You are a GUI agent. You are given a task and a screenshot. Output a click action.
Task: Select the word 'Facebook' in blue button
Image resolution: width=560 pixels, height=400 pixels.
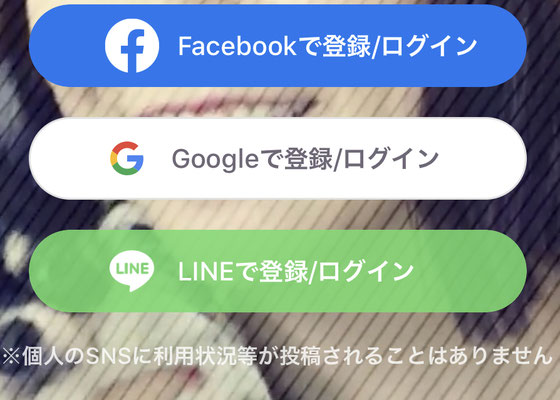click(237, 46)
